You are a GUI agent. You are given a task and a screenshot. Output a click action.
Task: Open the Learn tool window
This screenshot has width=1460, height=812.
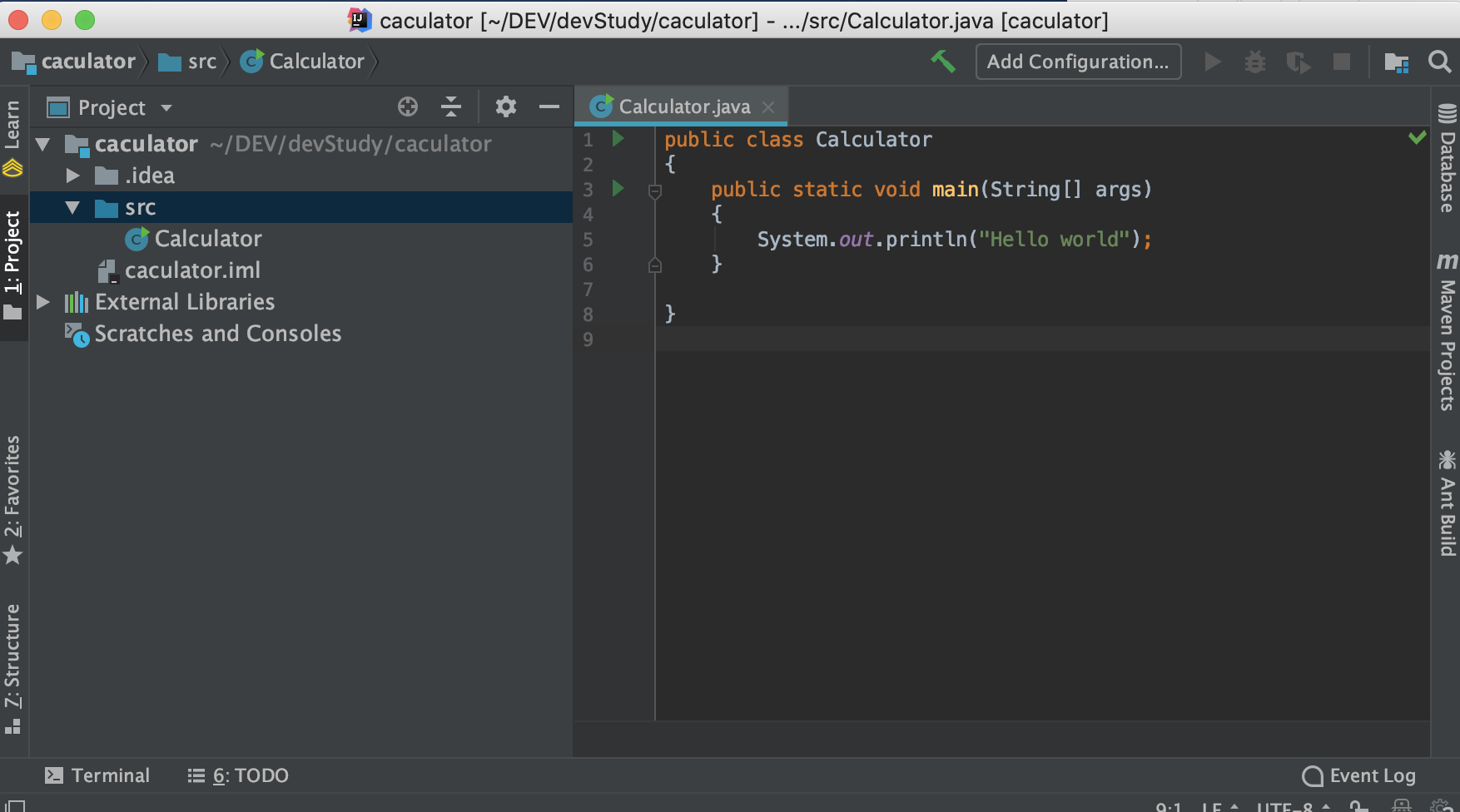coord(12,139)
